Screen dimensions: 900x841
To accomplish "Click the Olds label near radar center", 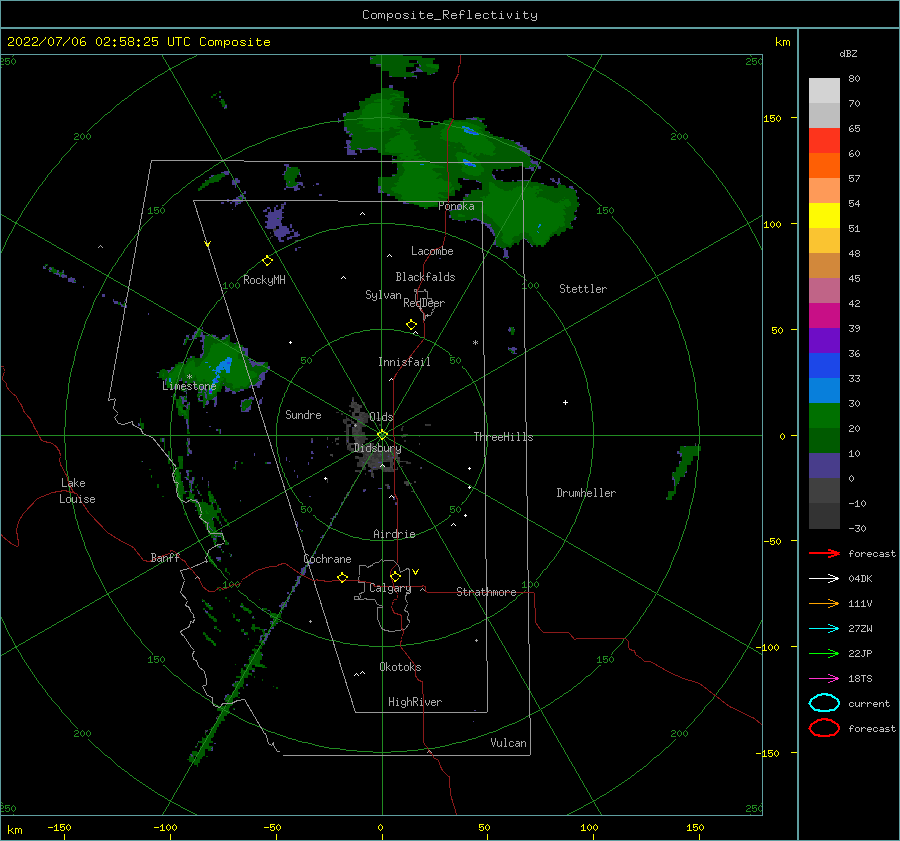I will coord(381,417).
